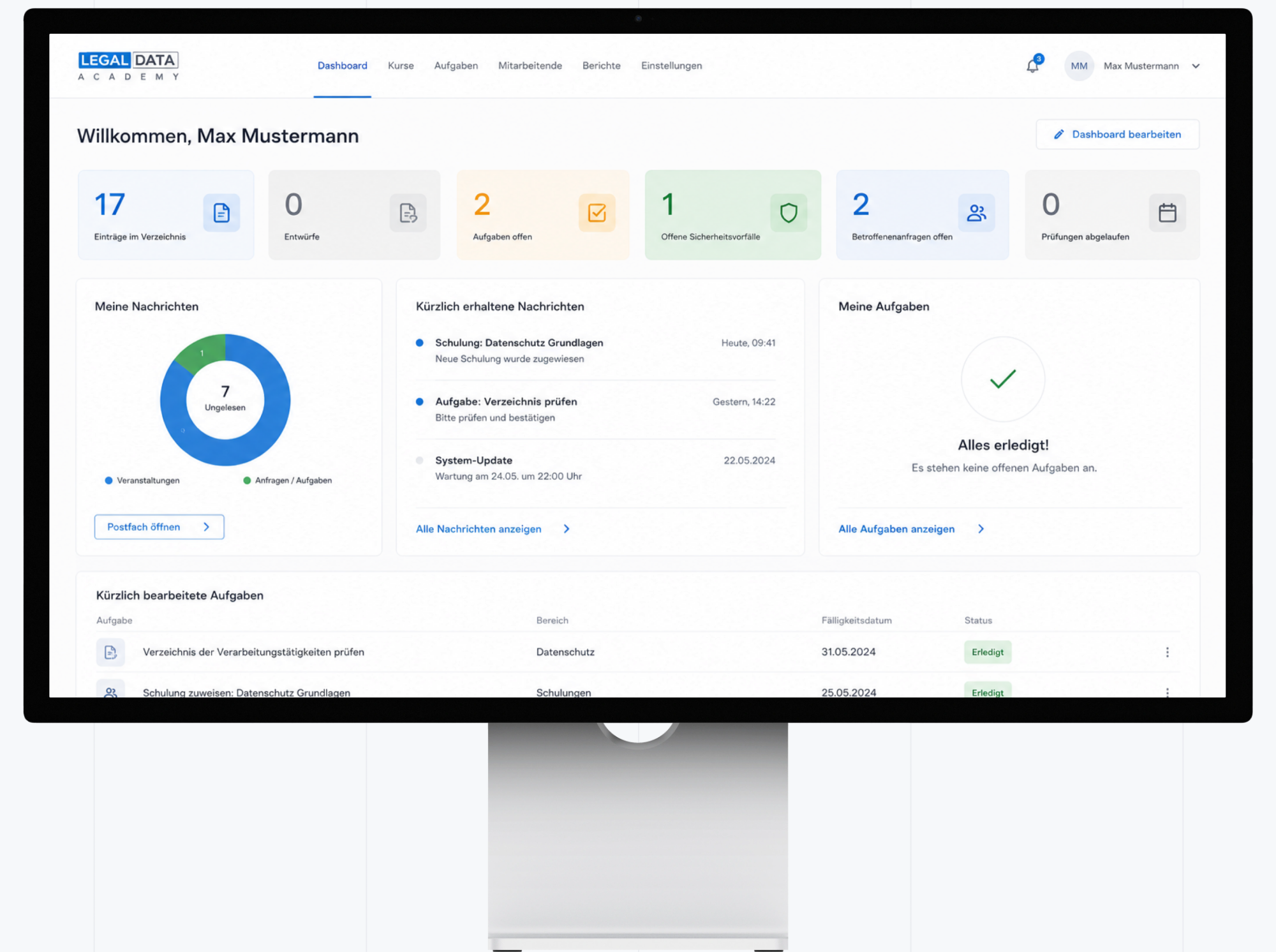The height and width of the screenshot is (952, 1276).
Task: Open the Mitarbeitende tab
Action: pos(530,66)
